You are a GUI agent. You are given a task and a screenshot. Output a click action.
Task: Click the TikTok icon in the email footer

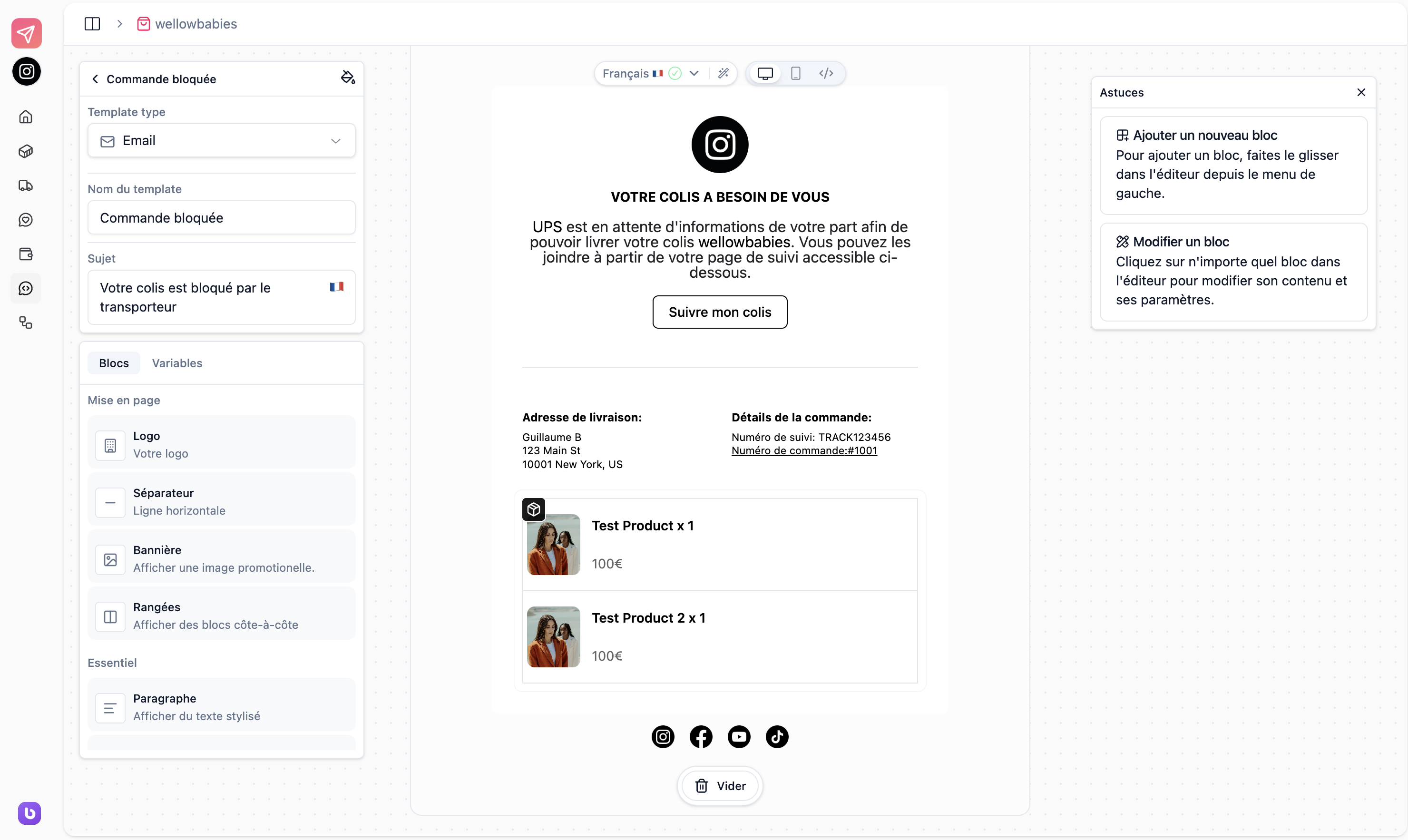click(x=776, y=736)
